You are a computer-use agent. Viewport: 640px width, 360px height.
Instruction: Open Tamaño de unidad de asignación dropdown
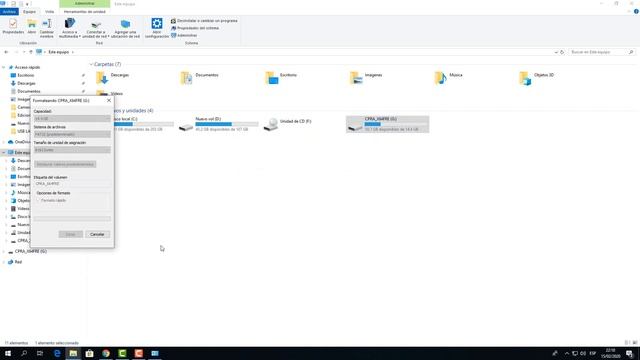[x=72, y=150]
